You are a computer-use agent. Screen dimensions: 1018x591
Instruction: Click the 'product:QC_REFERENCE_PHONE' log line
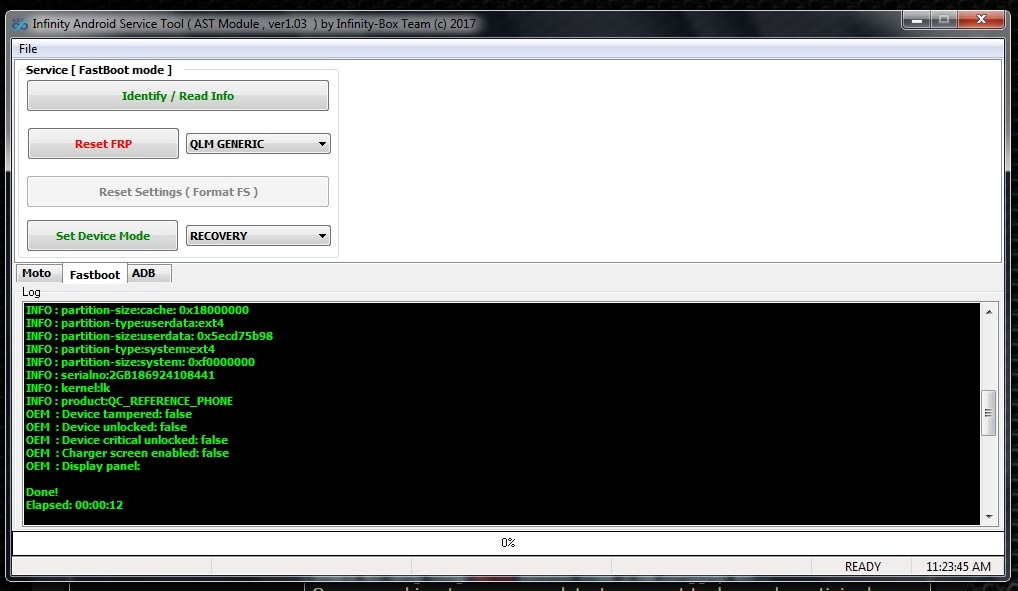pyautogui.click(x=129, y=401)
